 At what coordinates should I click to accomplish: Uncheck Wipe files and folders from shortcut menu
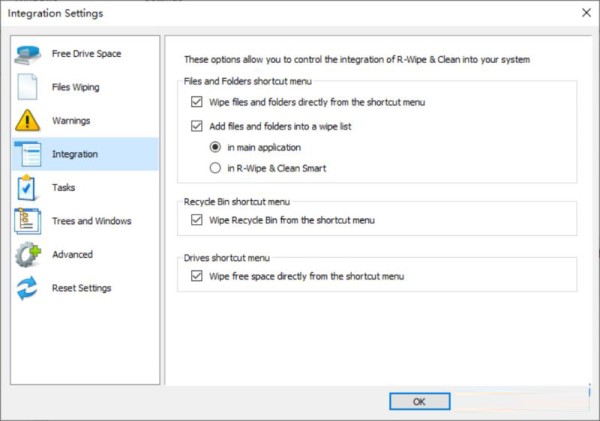click(197, 102)
